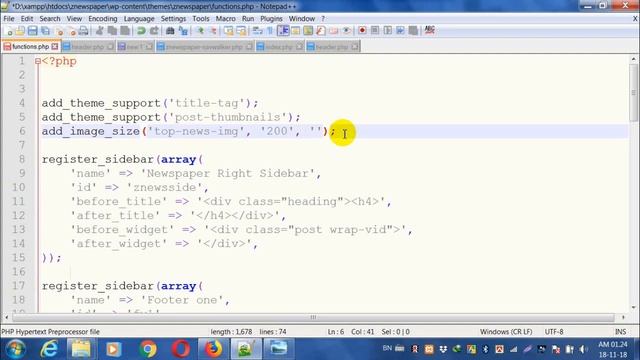Open the Replace dialog icon
The image size is (640, 360).
point(183,31)
